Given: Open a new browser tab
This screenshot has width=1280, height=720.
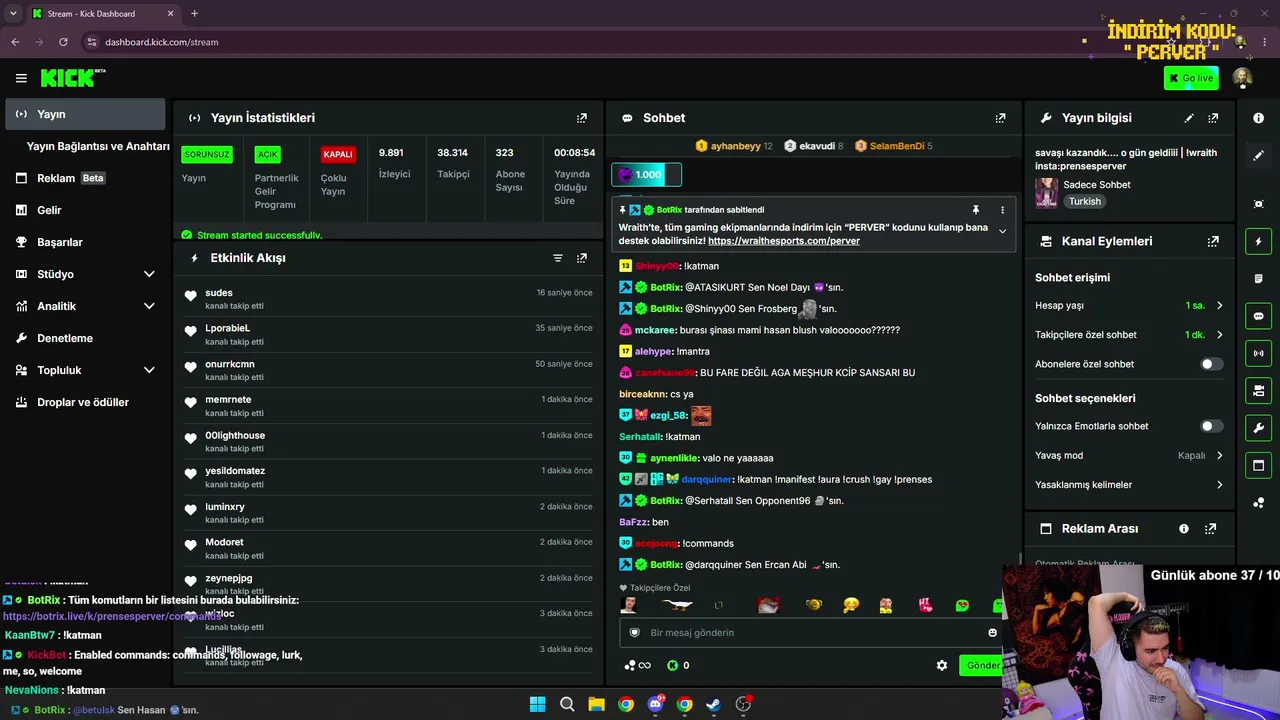Looking at the screenshot, I should point(194,14).
